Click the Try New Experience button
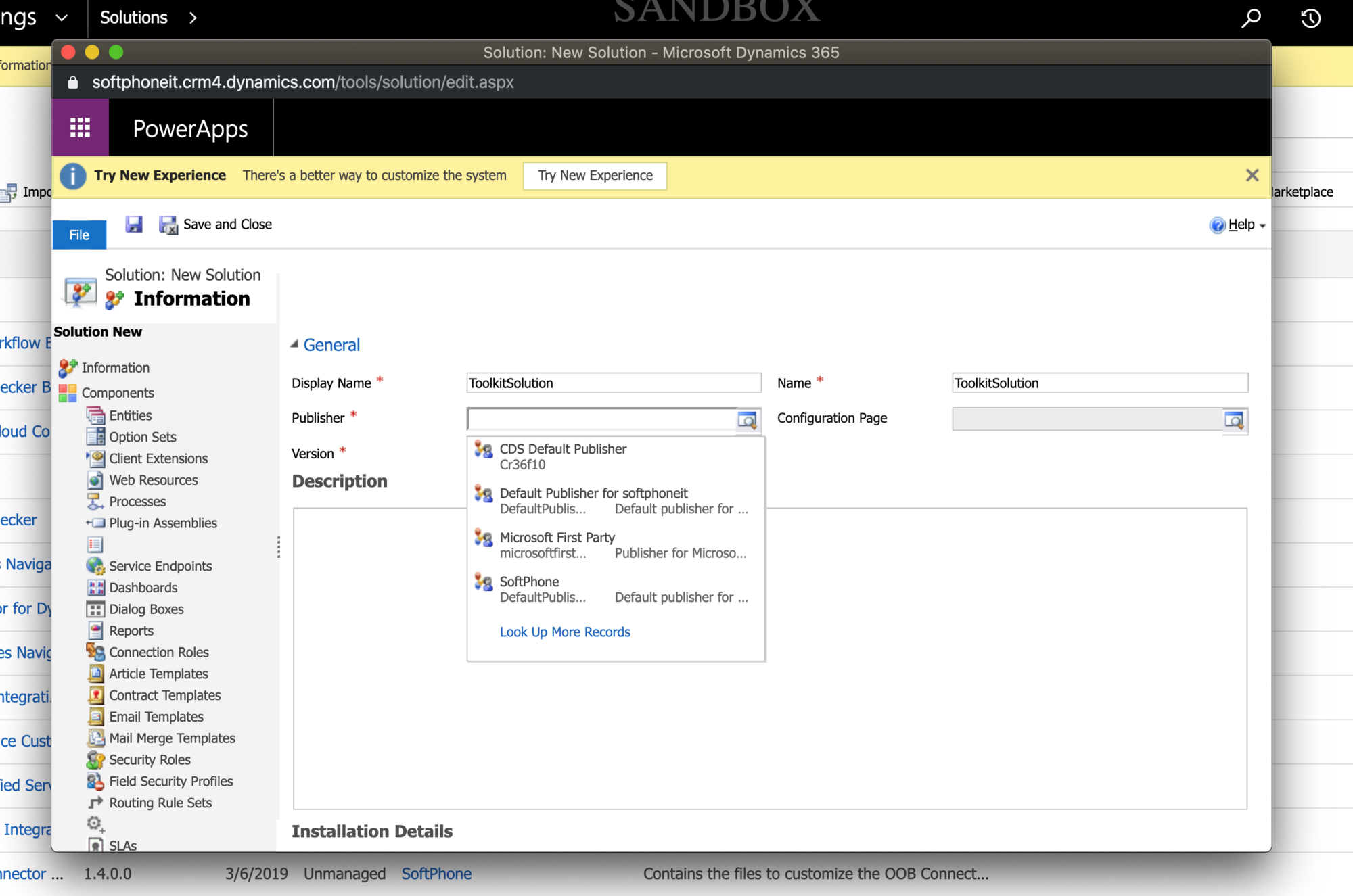 pyautogui.click(x=595, y=175)
